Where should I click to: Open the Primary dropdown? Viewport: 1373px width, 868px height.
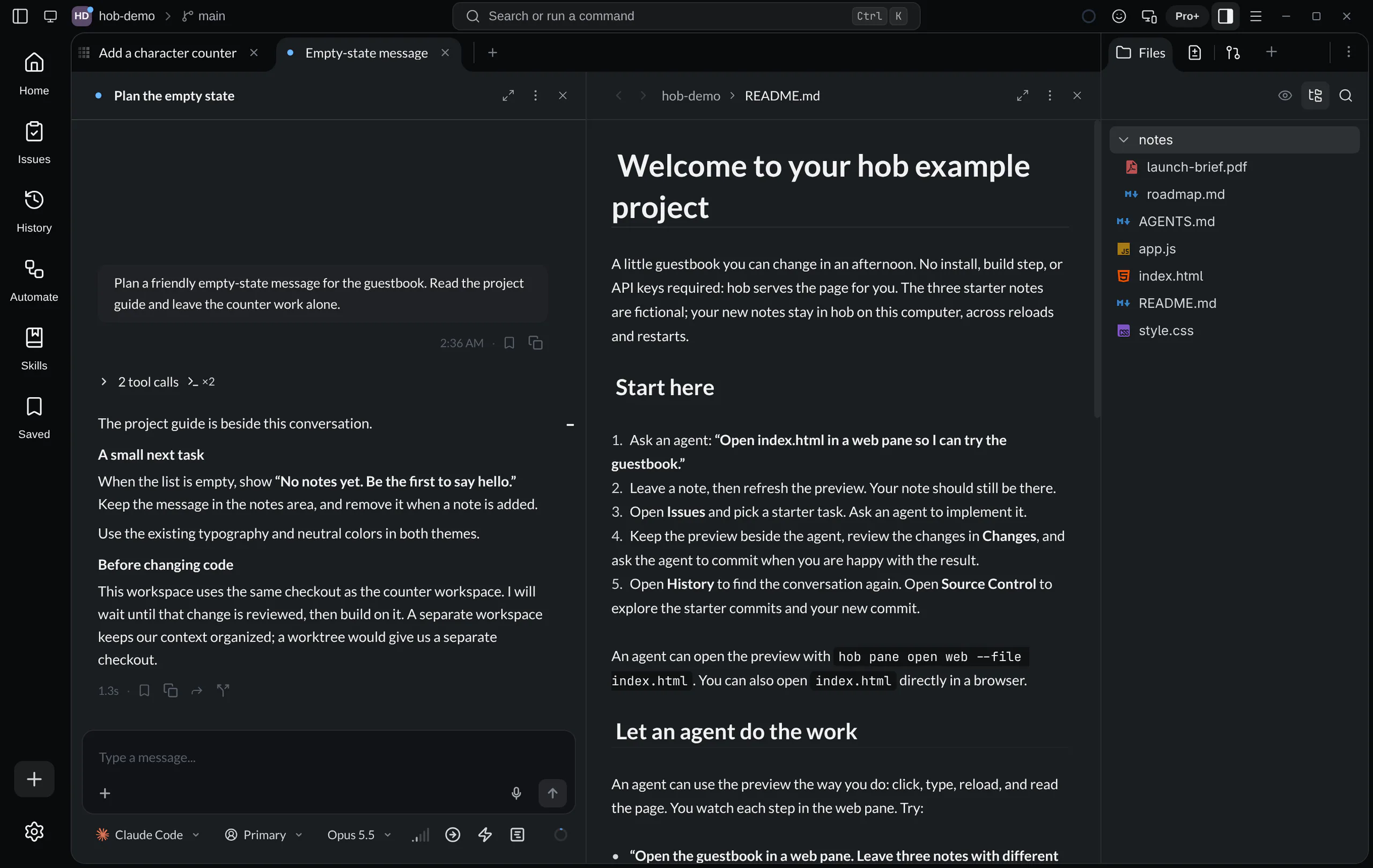coord(263,834)
